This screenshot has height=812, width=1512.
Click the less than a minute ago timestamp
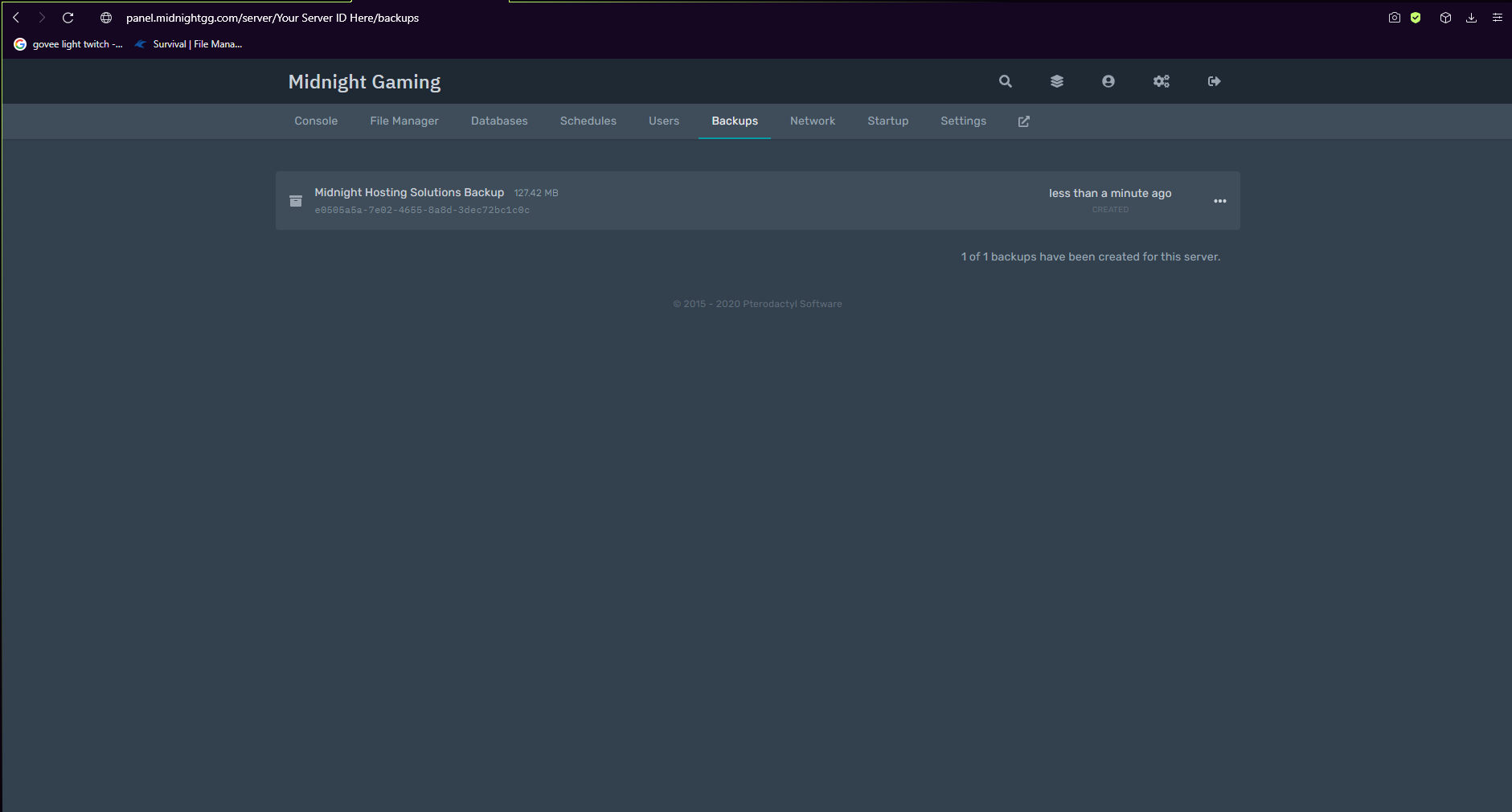[1110, 194]
